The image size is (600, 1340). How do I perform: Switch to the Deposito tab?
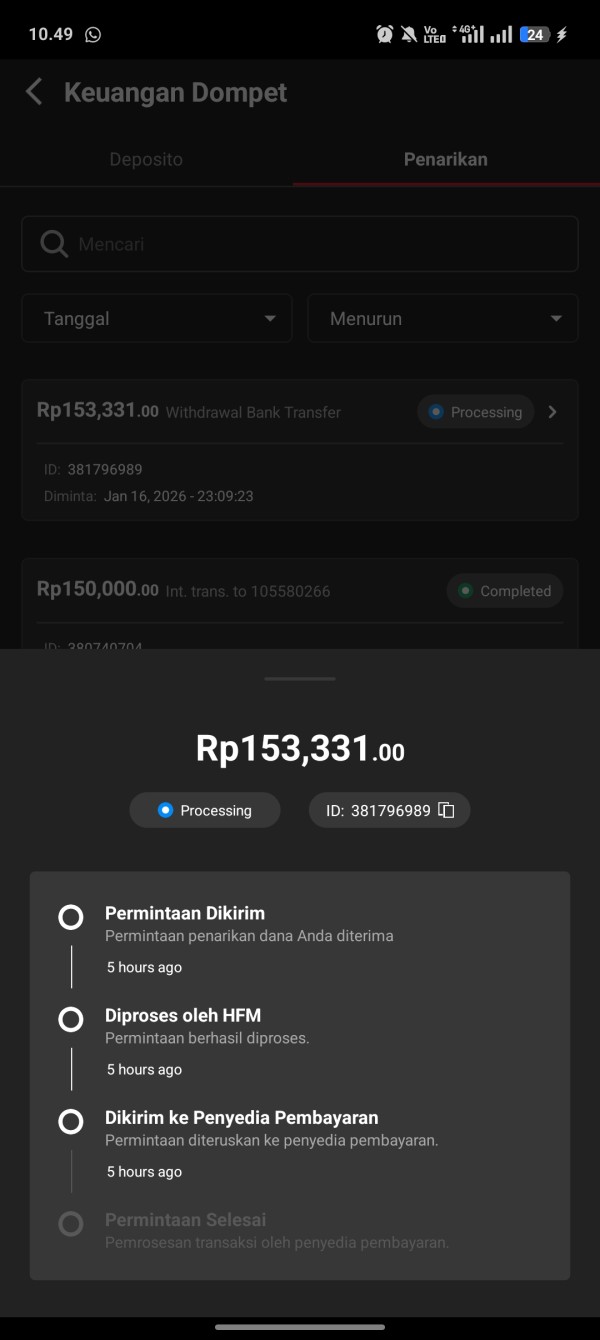click(146, 159)
